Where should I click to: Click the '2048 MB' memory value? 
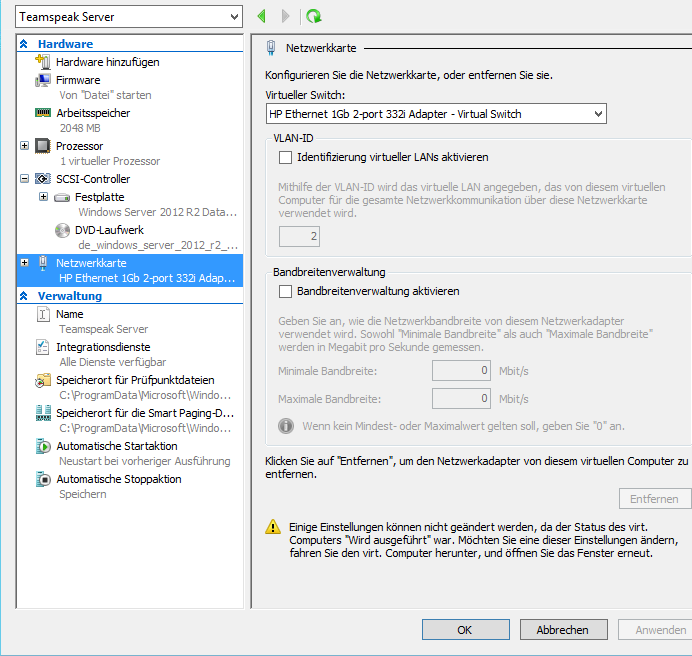pos(80,128)
